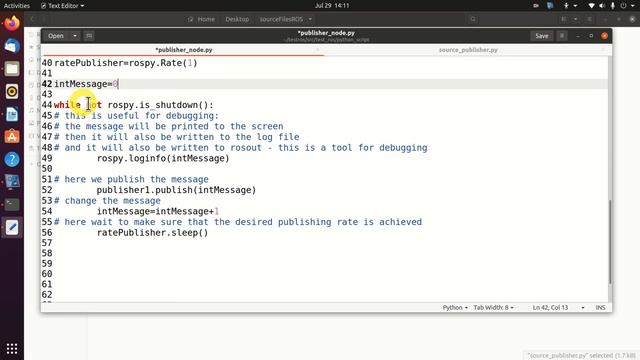Open the Files window hamburger menu
640x360 pixels.
589,19
